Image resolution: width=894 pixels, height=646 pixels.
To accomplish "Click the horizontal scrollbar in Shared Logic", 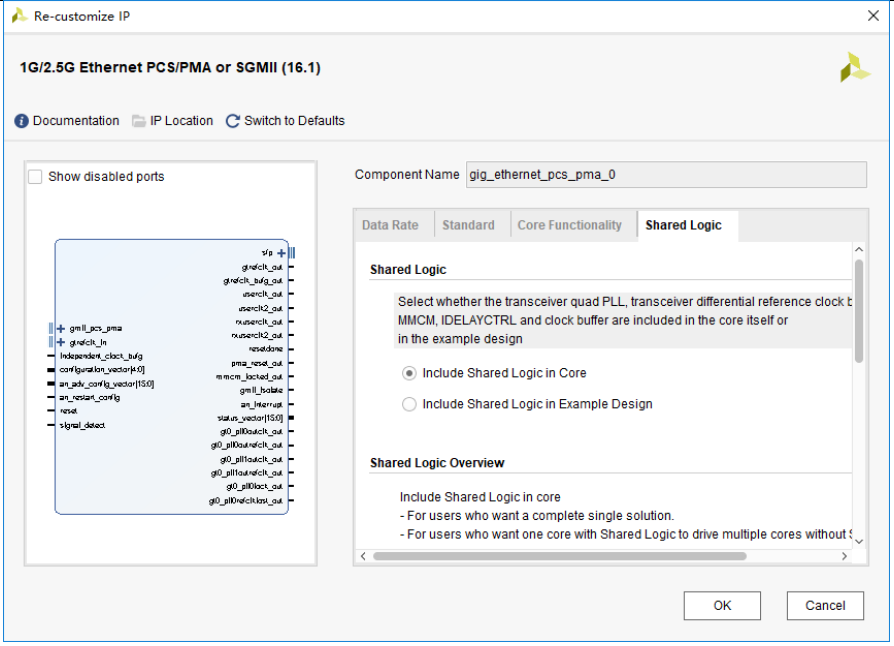I will pos(560,556).
